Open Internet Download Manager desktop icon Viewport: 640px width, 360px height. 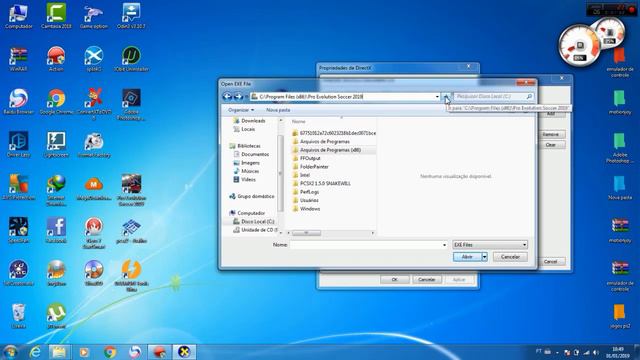[x=56, y=189]
